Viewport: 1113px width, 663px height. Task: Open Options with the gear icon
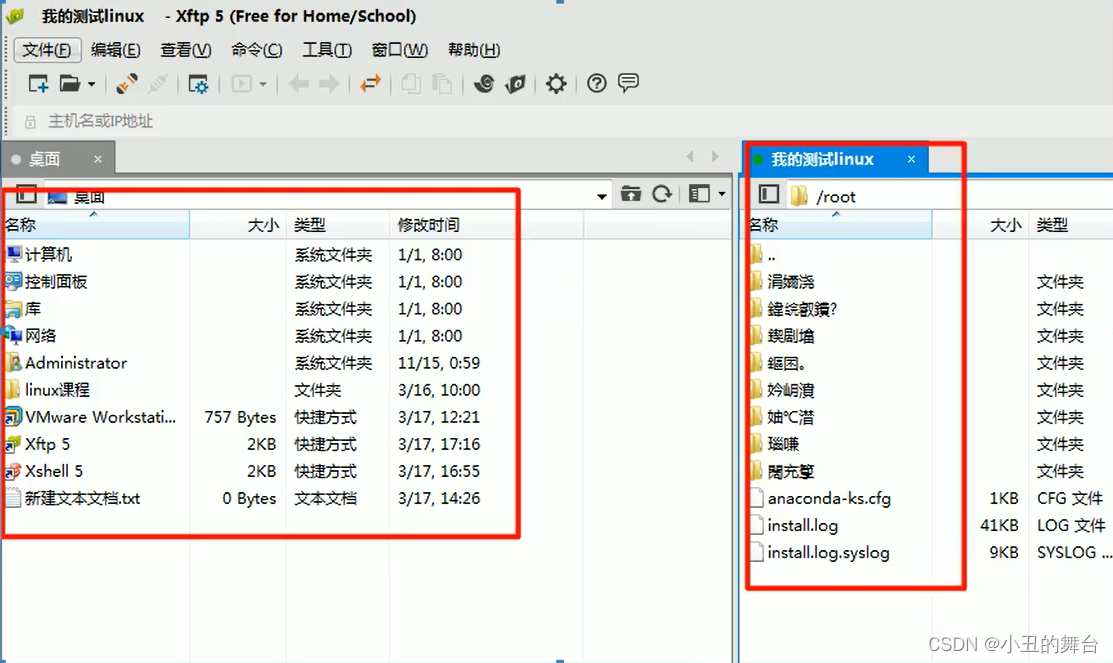[x=556, y=84]
